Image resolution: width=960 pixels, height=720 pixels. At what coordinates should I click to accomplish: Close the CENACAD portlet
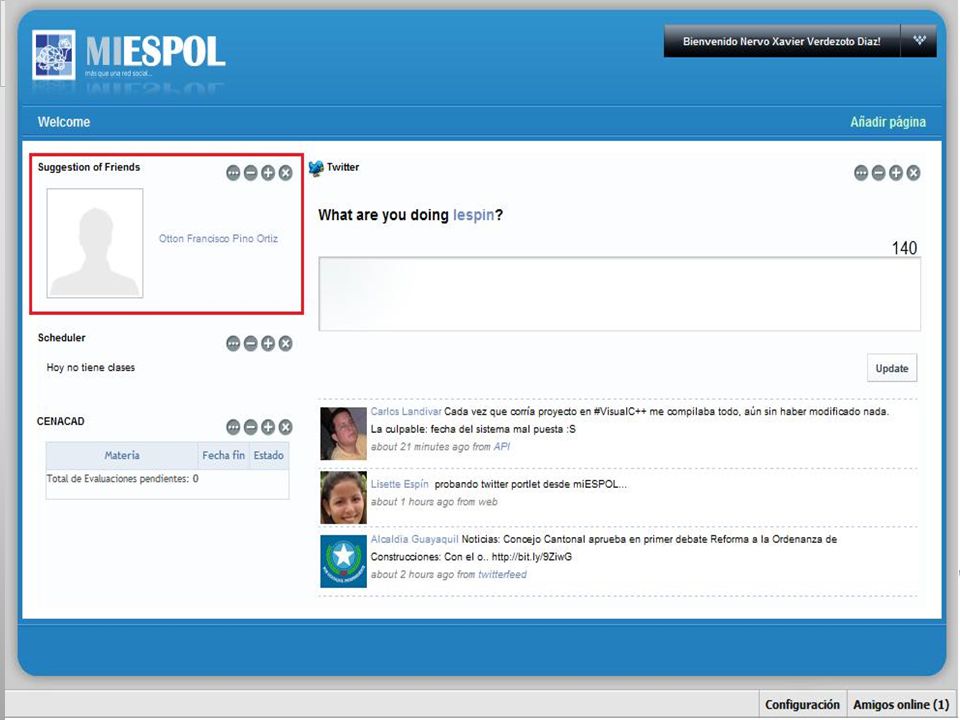click(285, 427)
